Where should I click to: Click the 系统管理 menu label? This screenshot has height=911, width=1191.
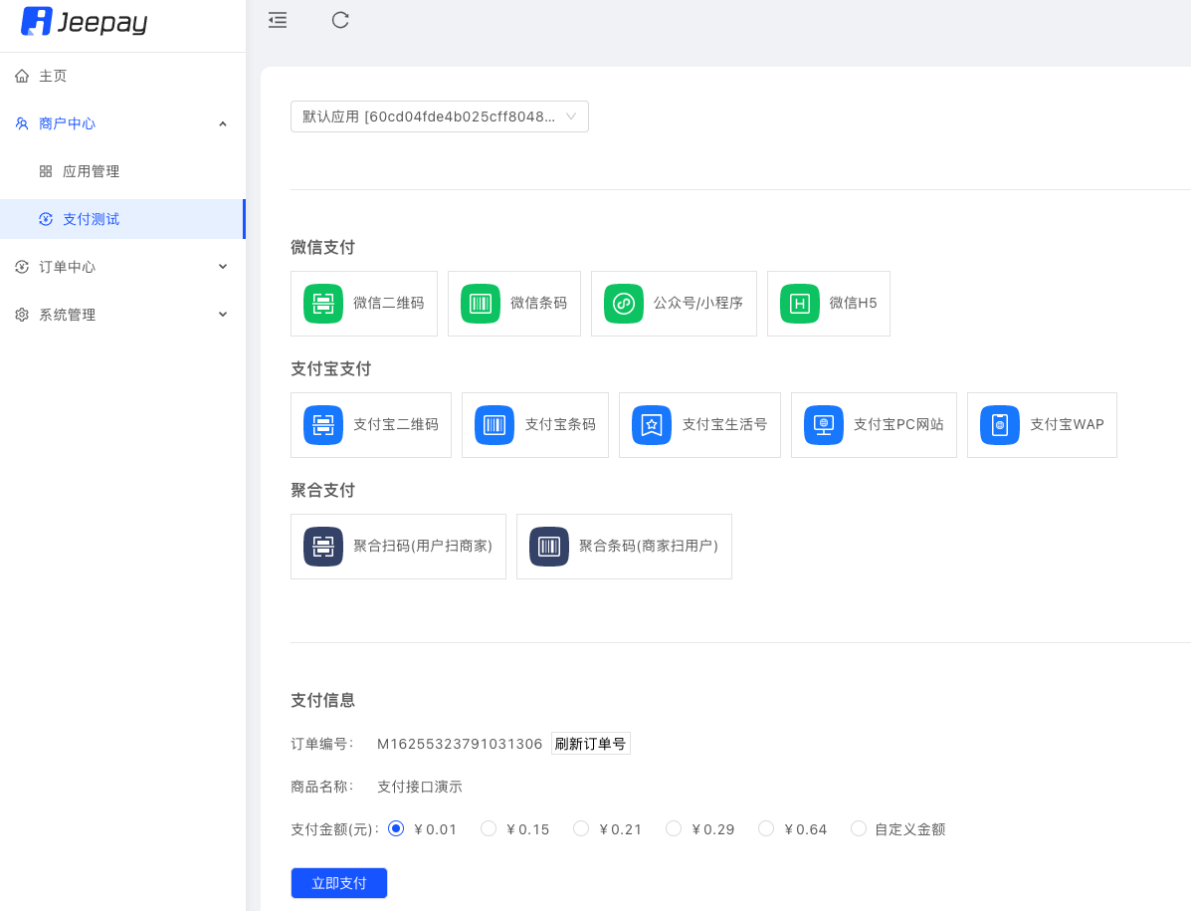point(67,315)
